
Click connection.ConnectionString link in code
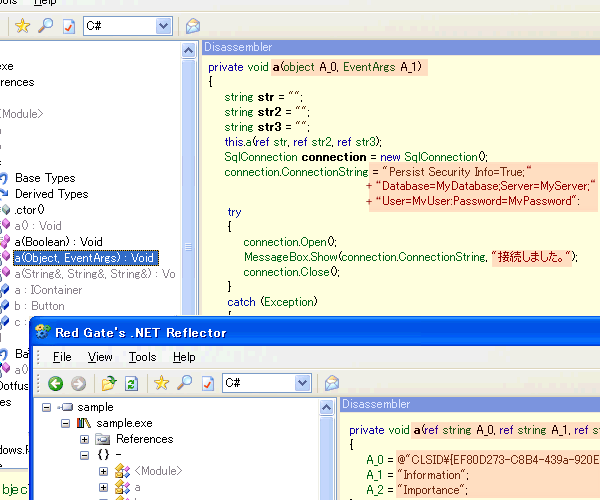296,172
